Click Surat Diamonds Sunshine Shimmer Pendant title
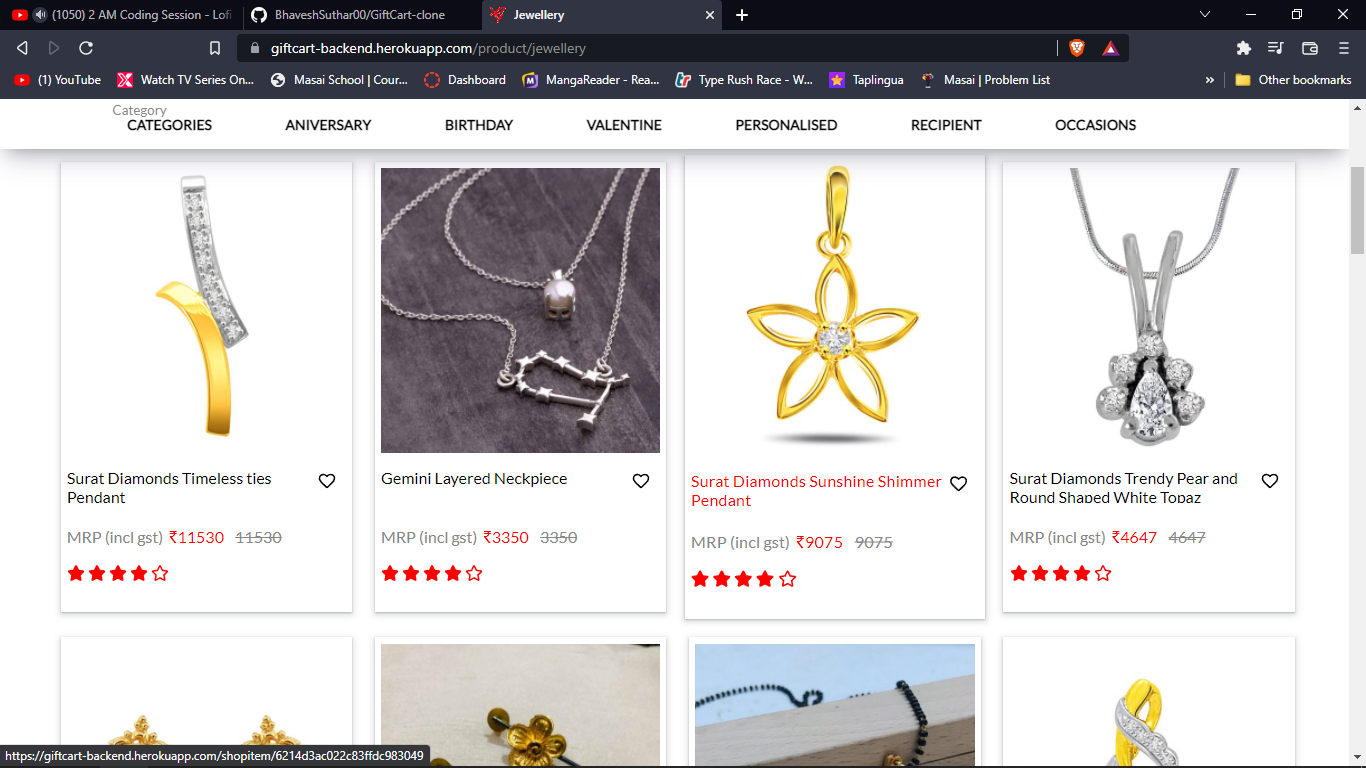Screen dimensions: 1366x768 tap(816, 491)
